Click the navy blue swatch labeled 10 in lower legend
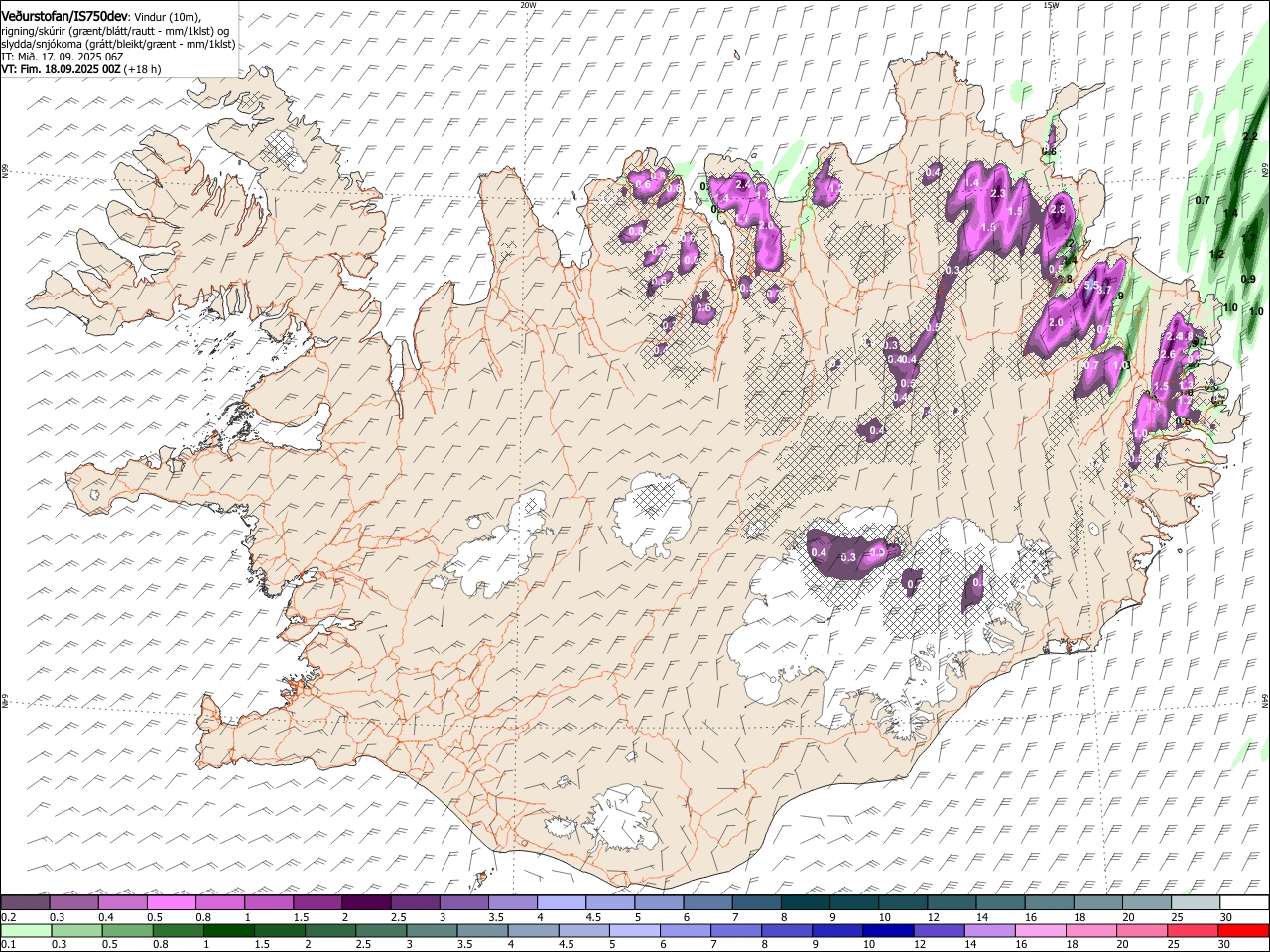Image resolution: width=1270 pixels, height=952 pixels. pyautogui.click(x=888, y=931)
